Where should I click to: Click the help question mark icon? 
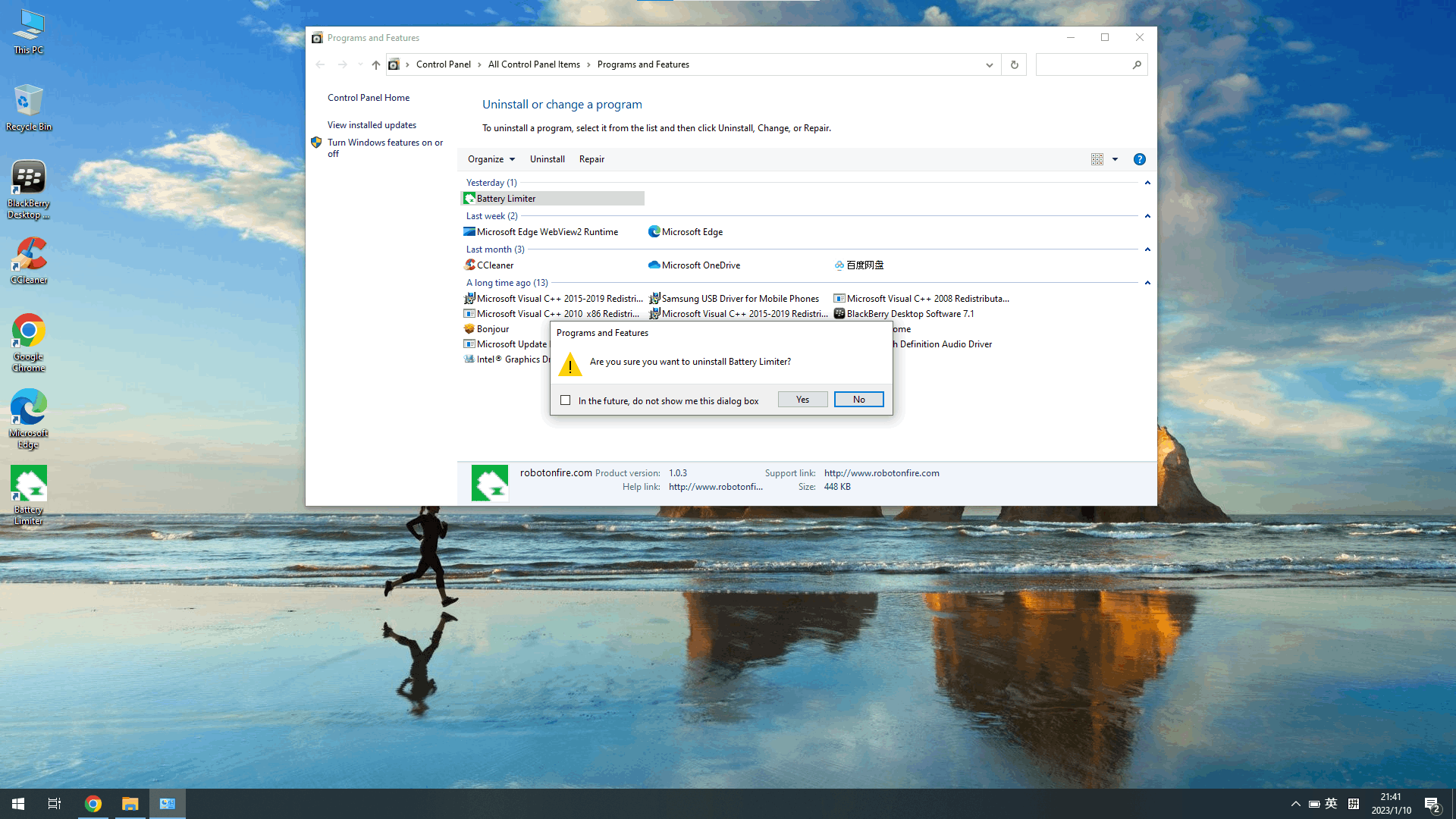(1139, 159)
